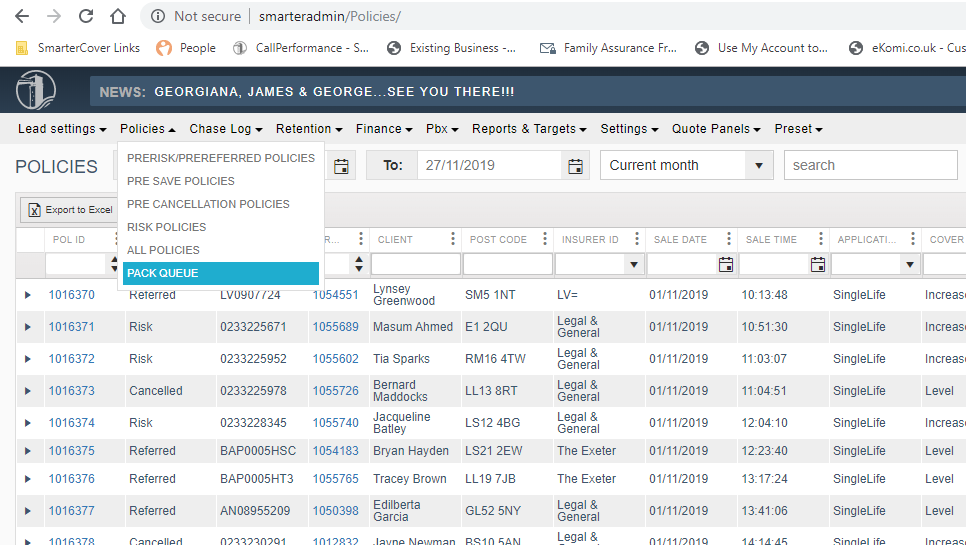Open Sale Date filter calendar icon
Viewport: 966px width, 545px height.
[x=726, y=264]
